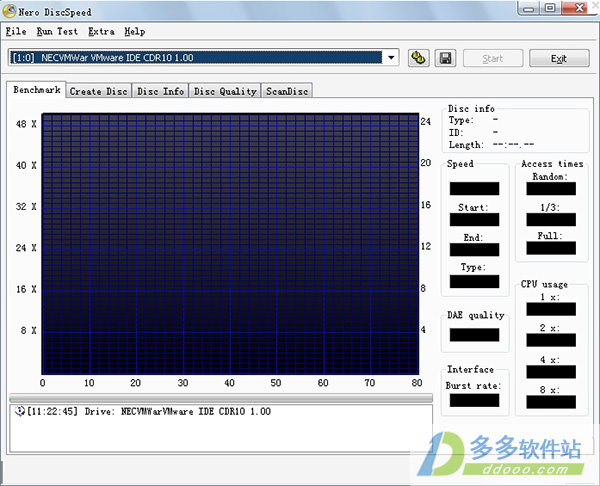
Task: Open the Run Test menu
Action: click(57, 31)
